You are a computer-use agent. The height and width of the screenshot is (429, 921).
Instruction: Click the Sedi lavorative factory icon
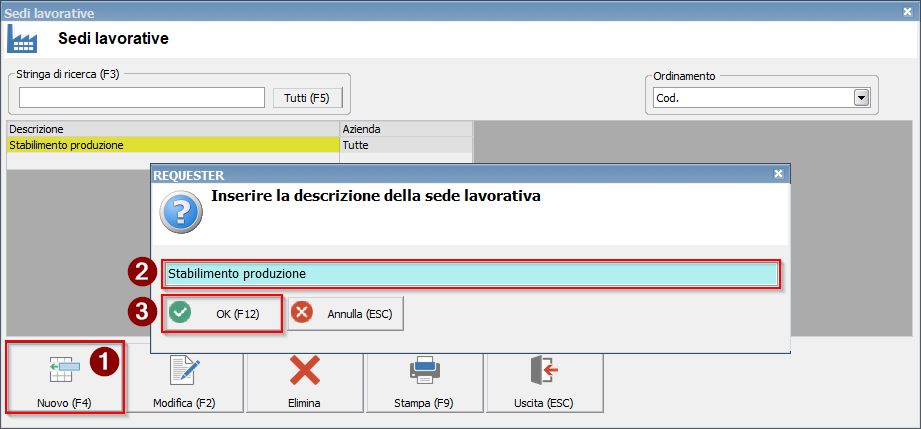pyautogui.click(x=22, y=40)
